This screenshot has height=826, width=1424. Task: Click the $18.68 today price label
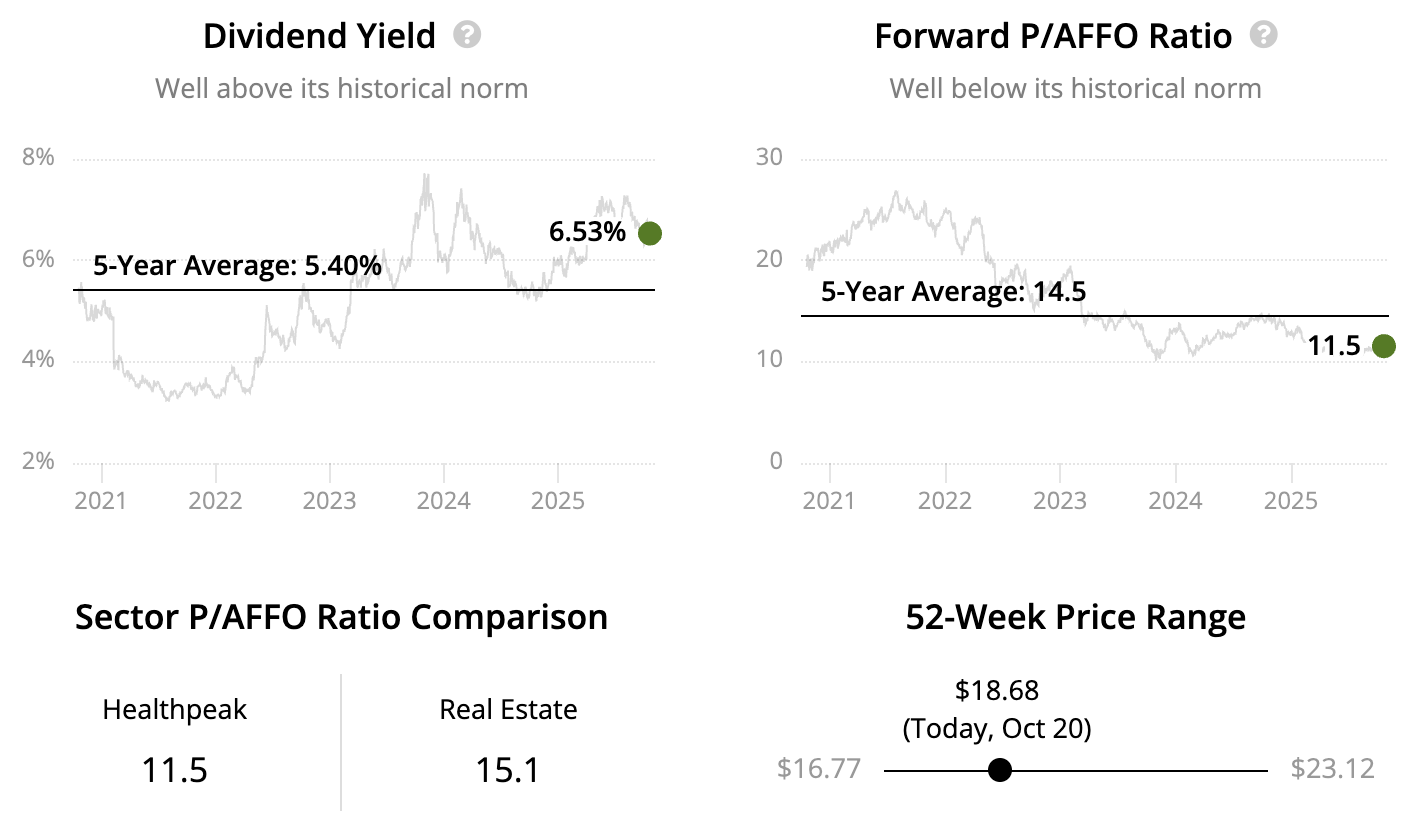[x=997, y=690]
